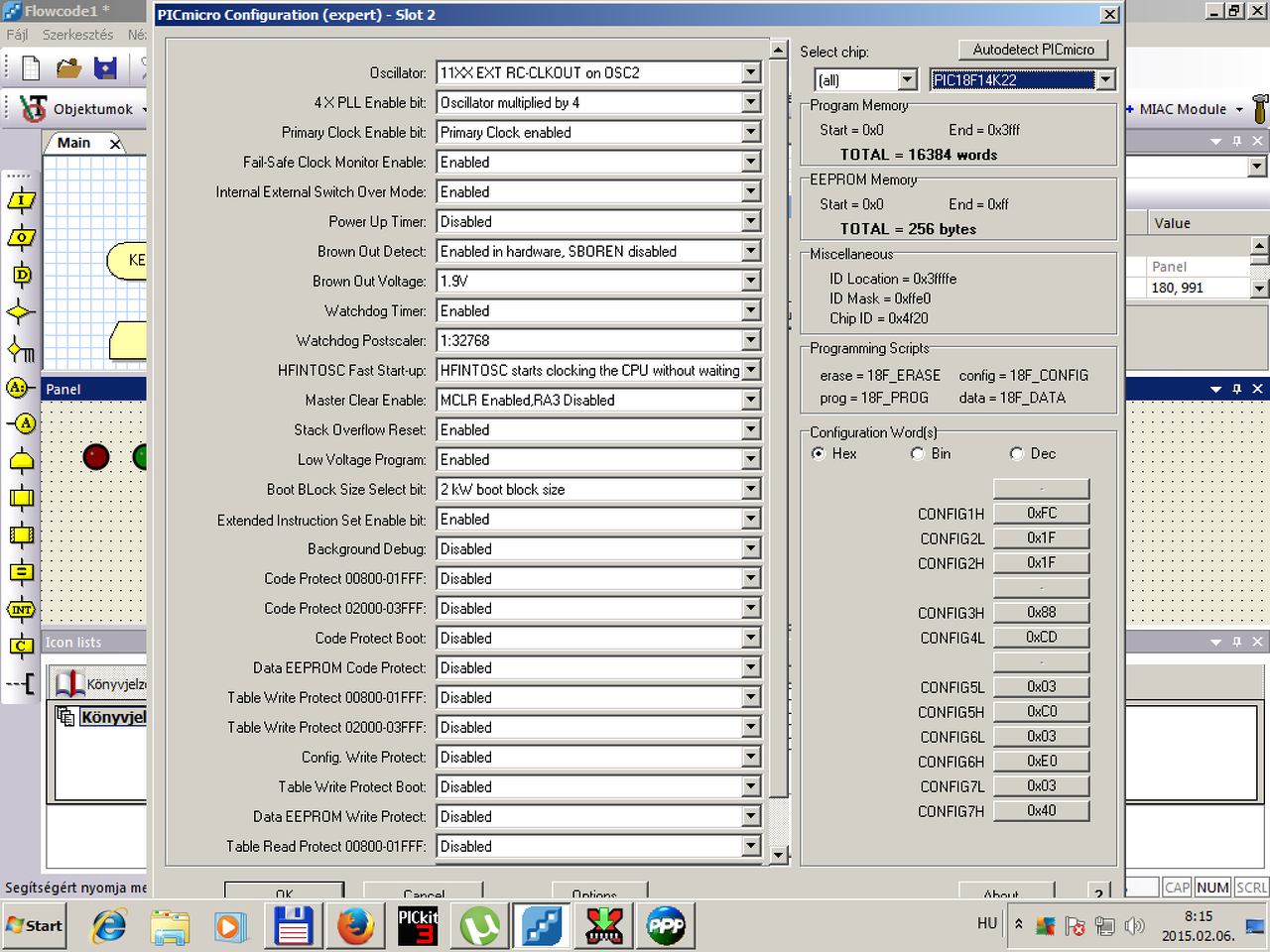The height and width of the screenshot is (952, 1270).
Task: Open uTorrent from the taskbar
Action: (x=480, y=926)
